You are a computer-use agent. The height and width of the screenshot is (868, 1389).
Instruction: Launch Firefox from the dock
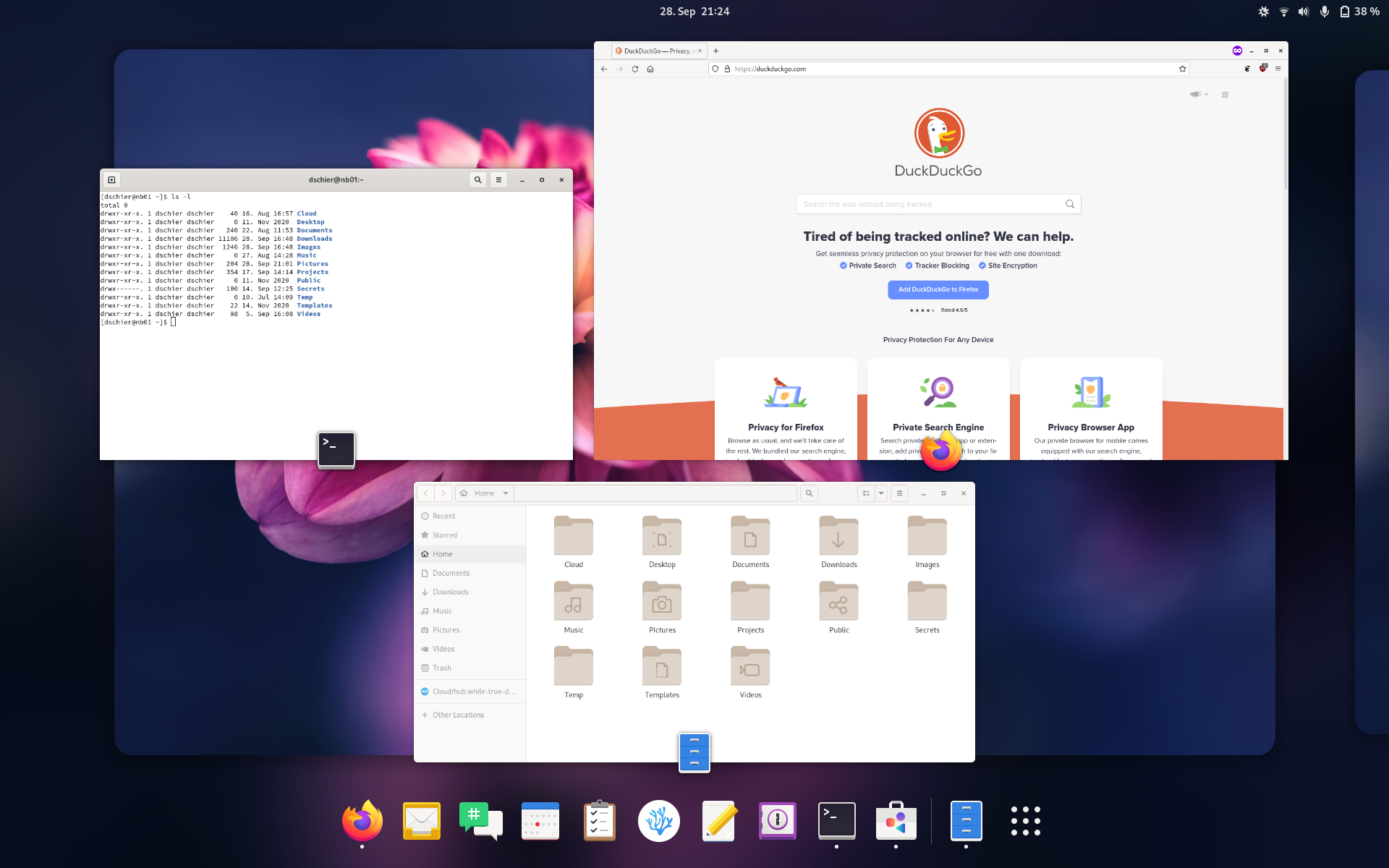[x=362, y=820]
